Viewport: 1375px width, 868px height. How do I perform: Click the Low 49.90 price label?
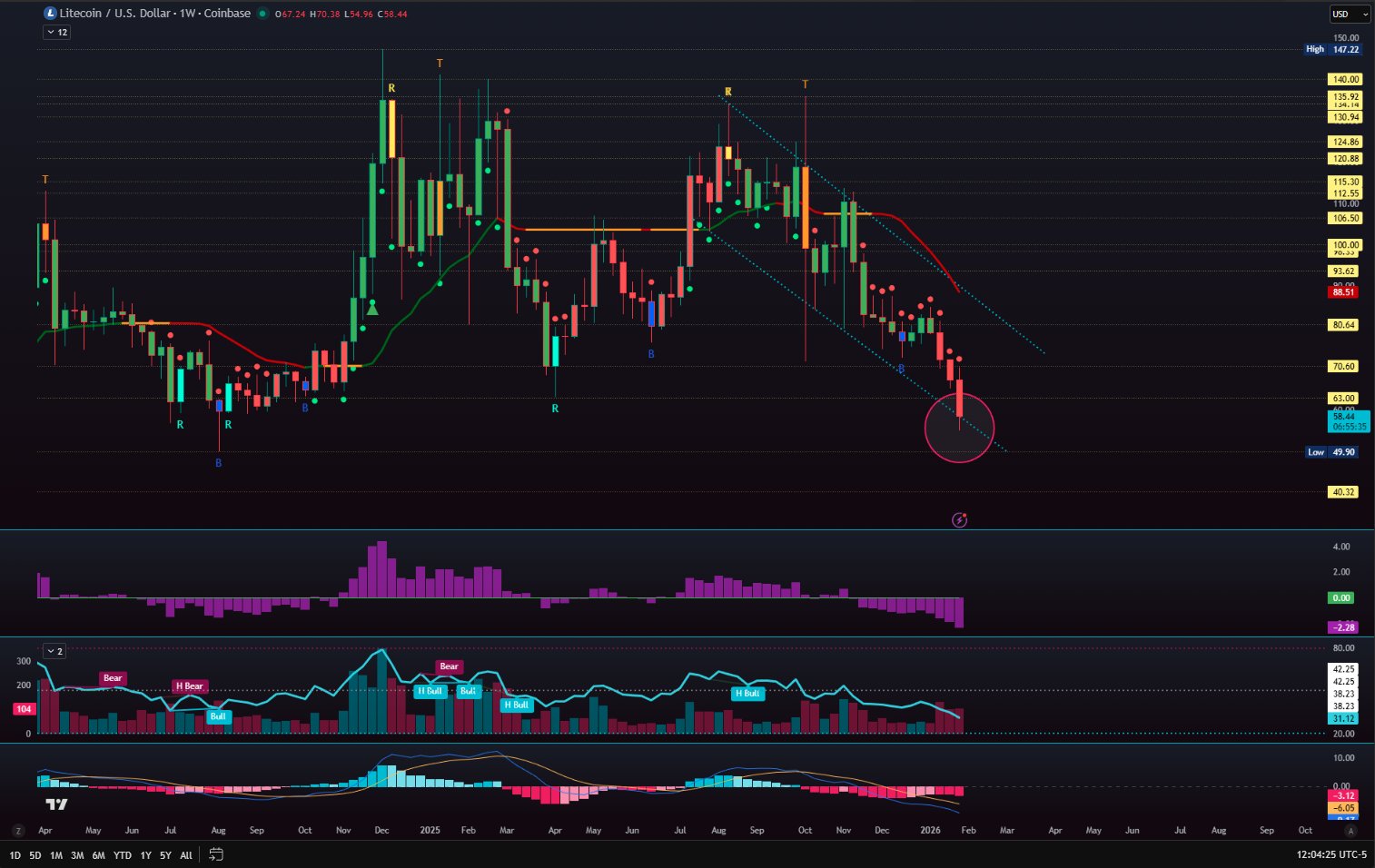click(1332, 452)
